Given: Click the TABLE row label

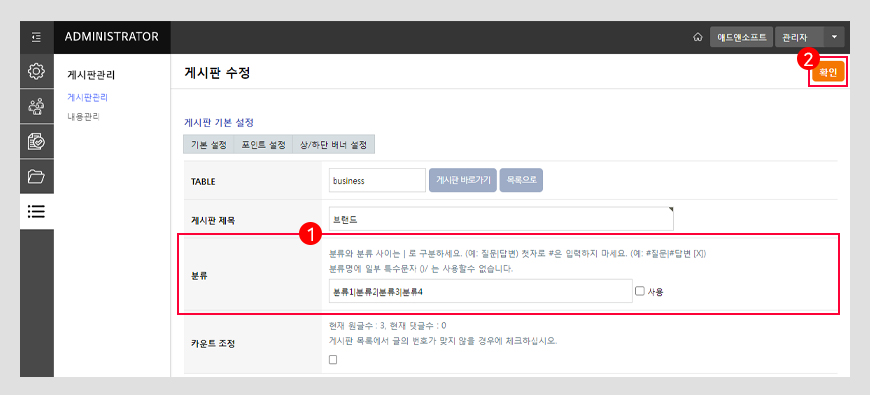Looking at the screenshot, I should (x=203, y=181).
